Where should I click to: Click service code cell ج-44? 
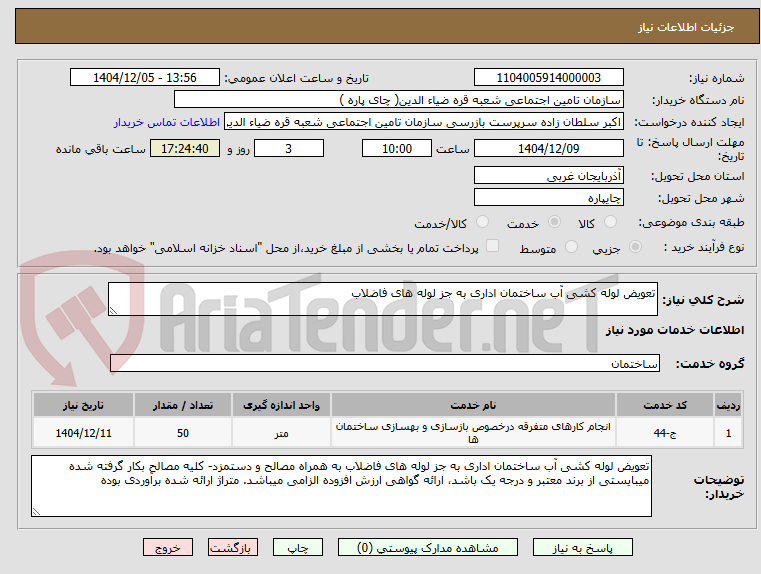[x=665, y=433]
